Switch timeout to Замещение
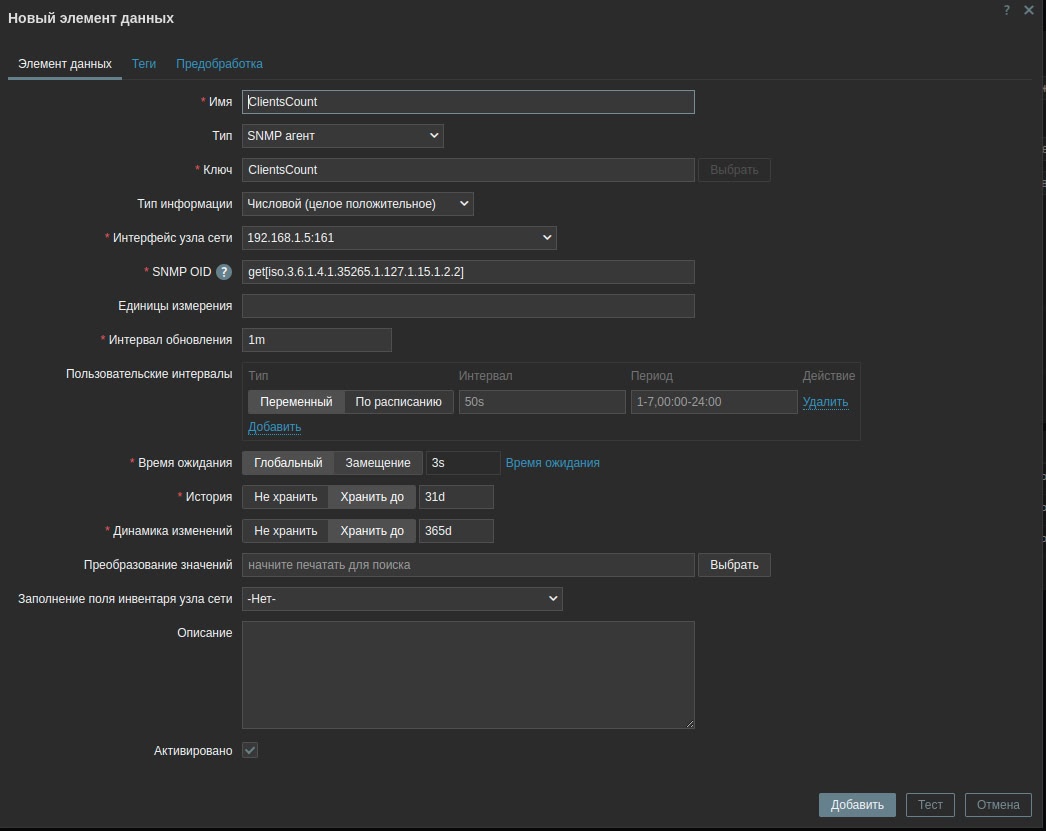This screenshot has height=831, width=1046. click(x=378, y=463)
